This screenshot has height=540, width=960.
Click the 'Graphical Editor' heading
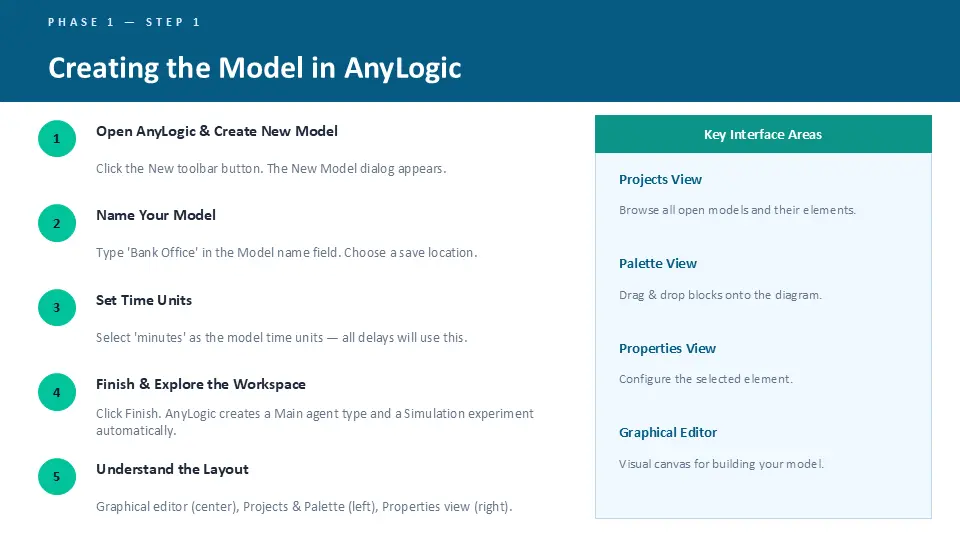(x=668, y=432)
